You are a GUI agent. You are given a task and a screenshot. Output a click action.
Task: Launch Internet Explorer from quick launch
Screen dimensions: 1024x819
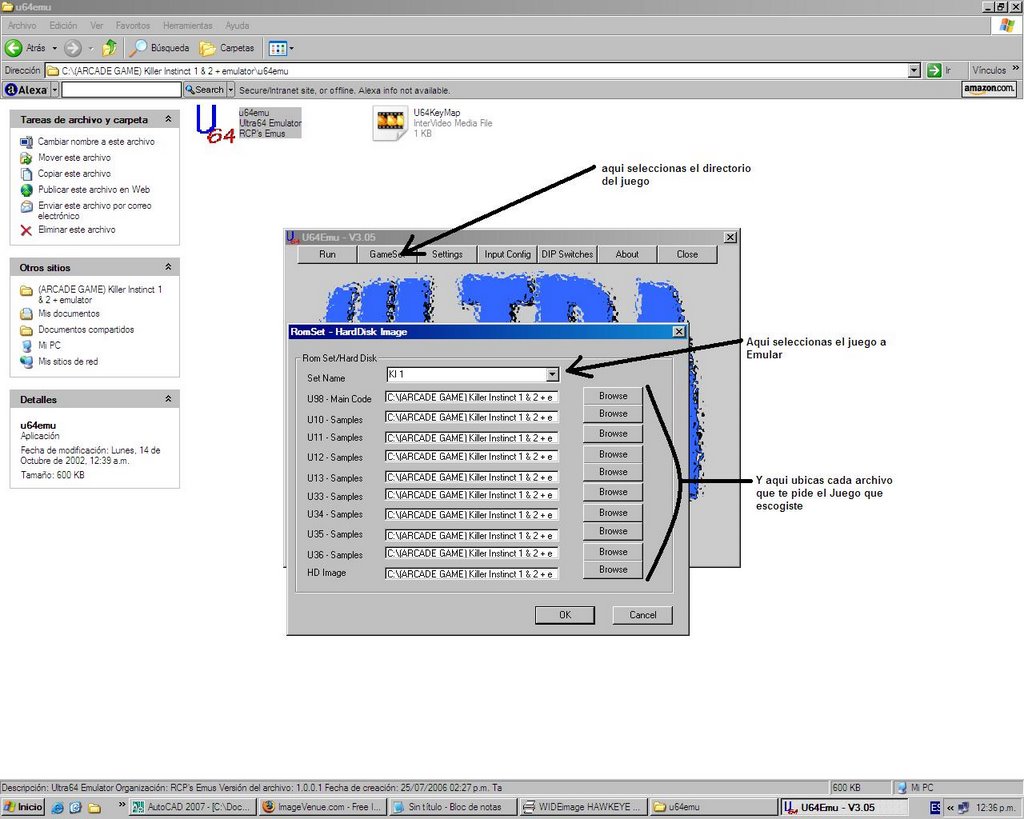tap(57, 807)
